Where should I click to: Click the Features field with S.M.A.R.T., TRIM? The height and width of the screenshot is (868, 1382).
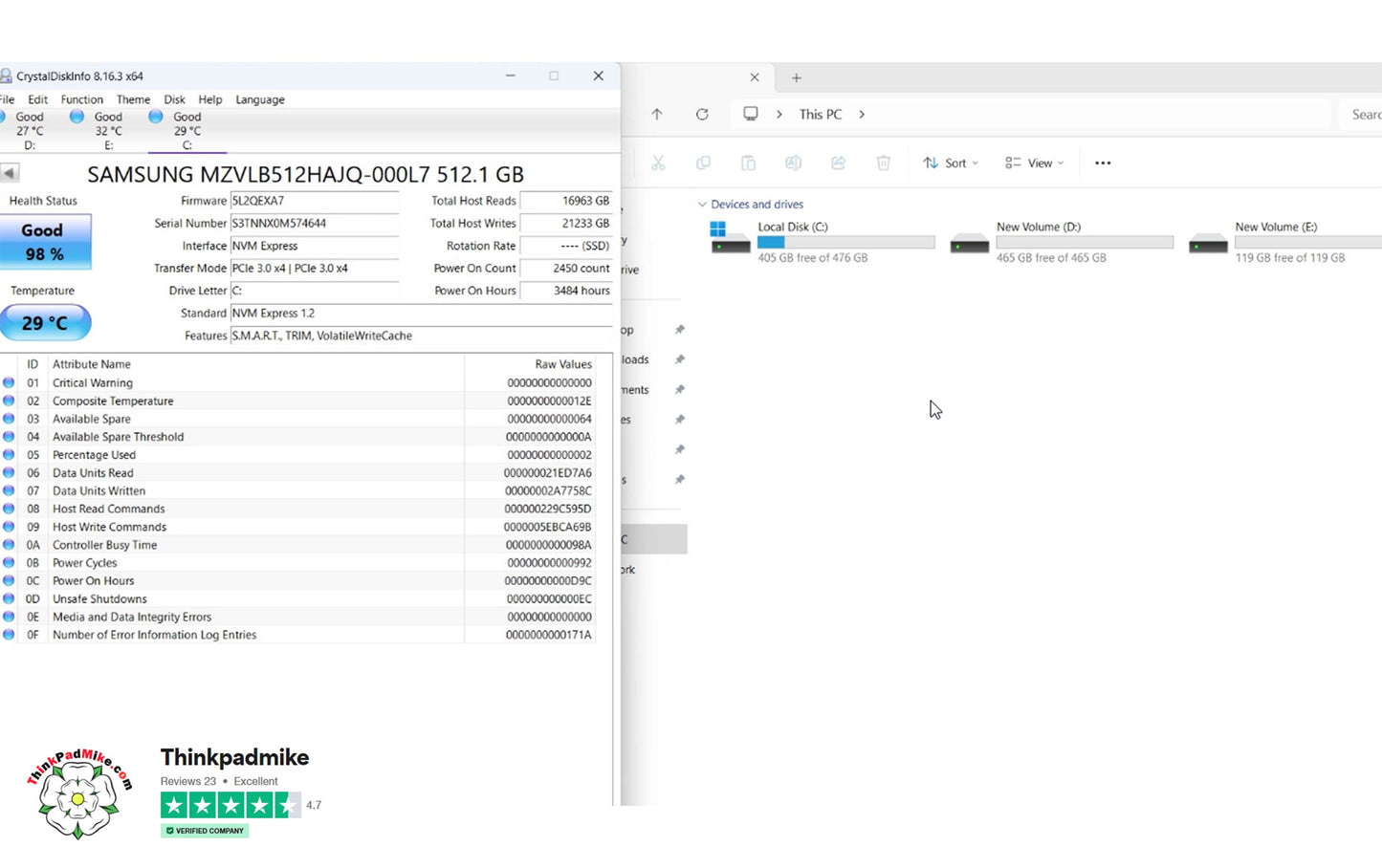point(421,336)
